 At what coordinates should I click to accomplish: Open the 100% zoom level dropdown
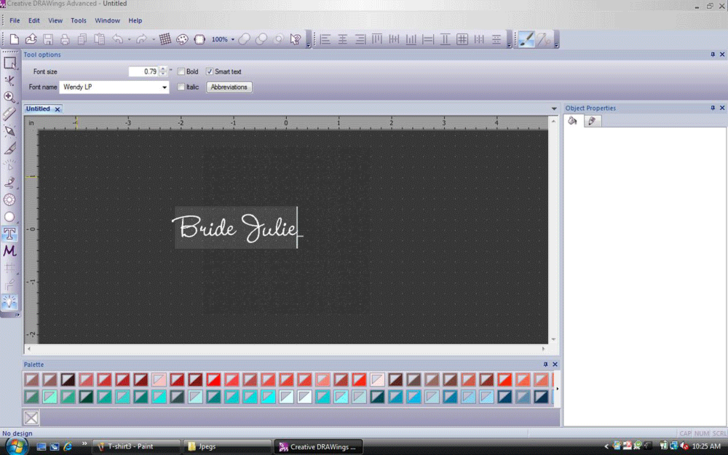coord(233,40)
